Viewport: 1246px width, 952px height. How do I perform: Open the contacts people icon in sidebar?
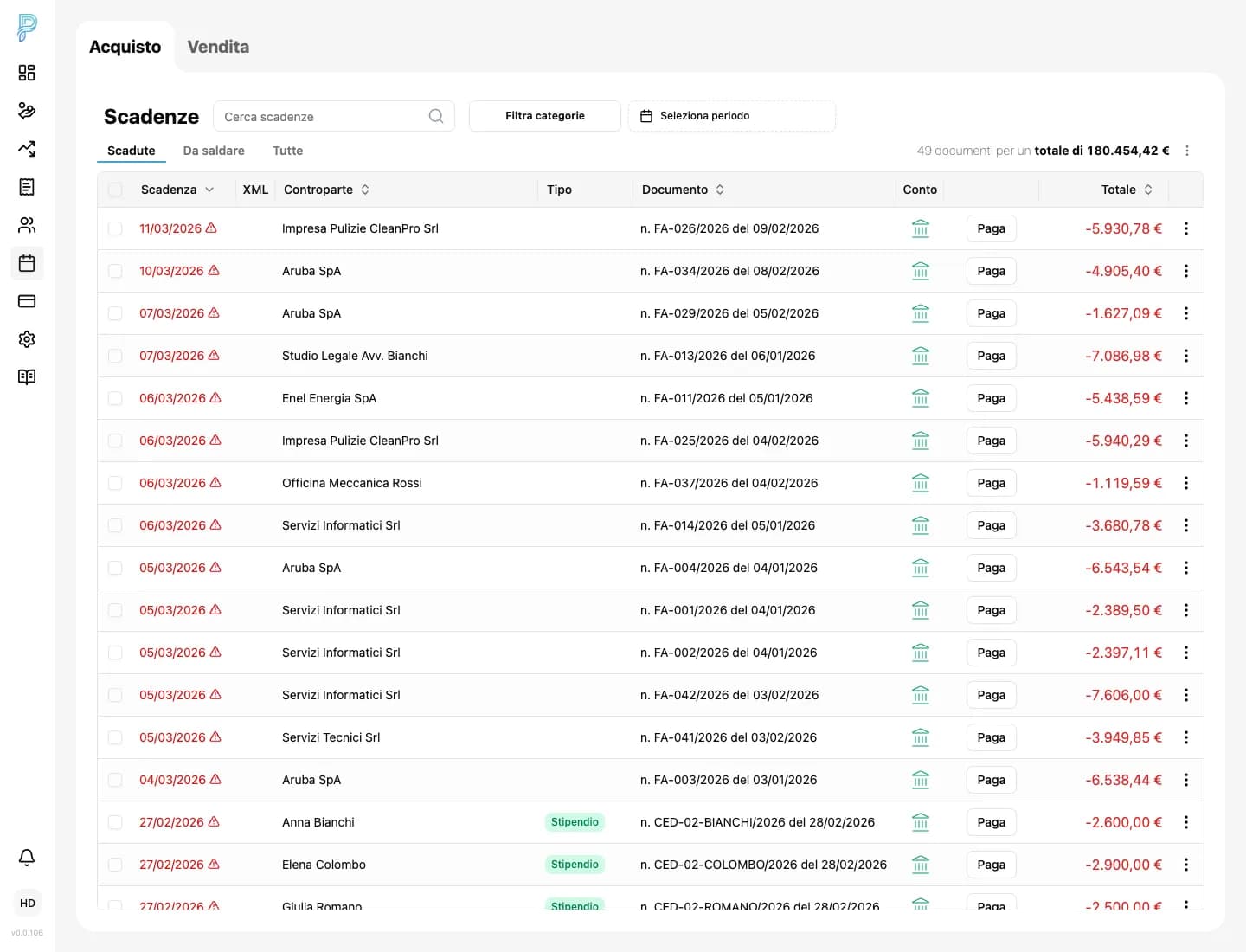click(x=27, y=225)
